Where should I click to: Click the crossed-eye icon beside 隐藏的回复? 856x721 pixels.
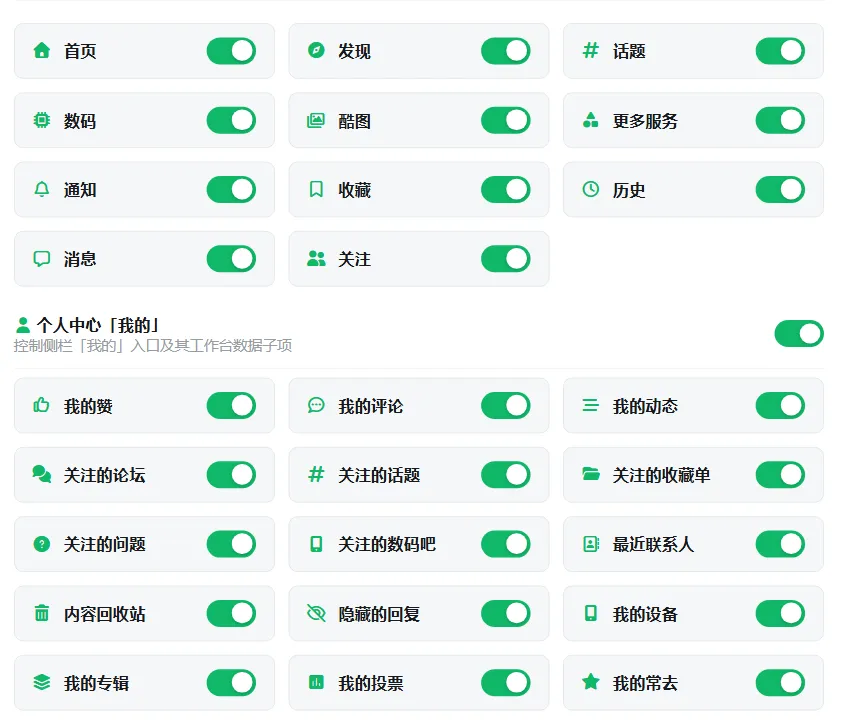pos(316,613)
